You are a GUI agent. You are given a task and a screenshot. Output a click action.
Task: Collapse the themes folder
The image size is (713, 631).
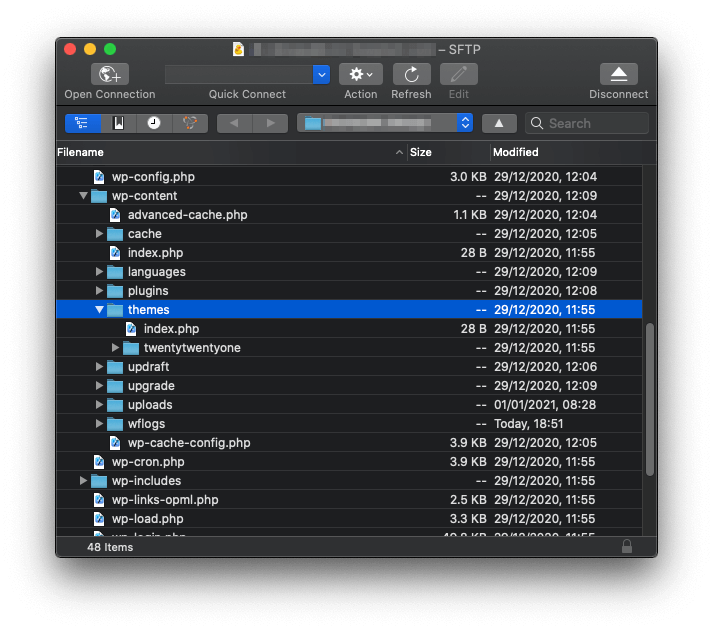(x=99, y=310)
